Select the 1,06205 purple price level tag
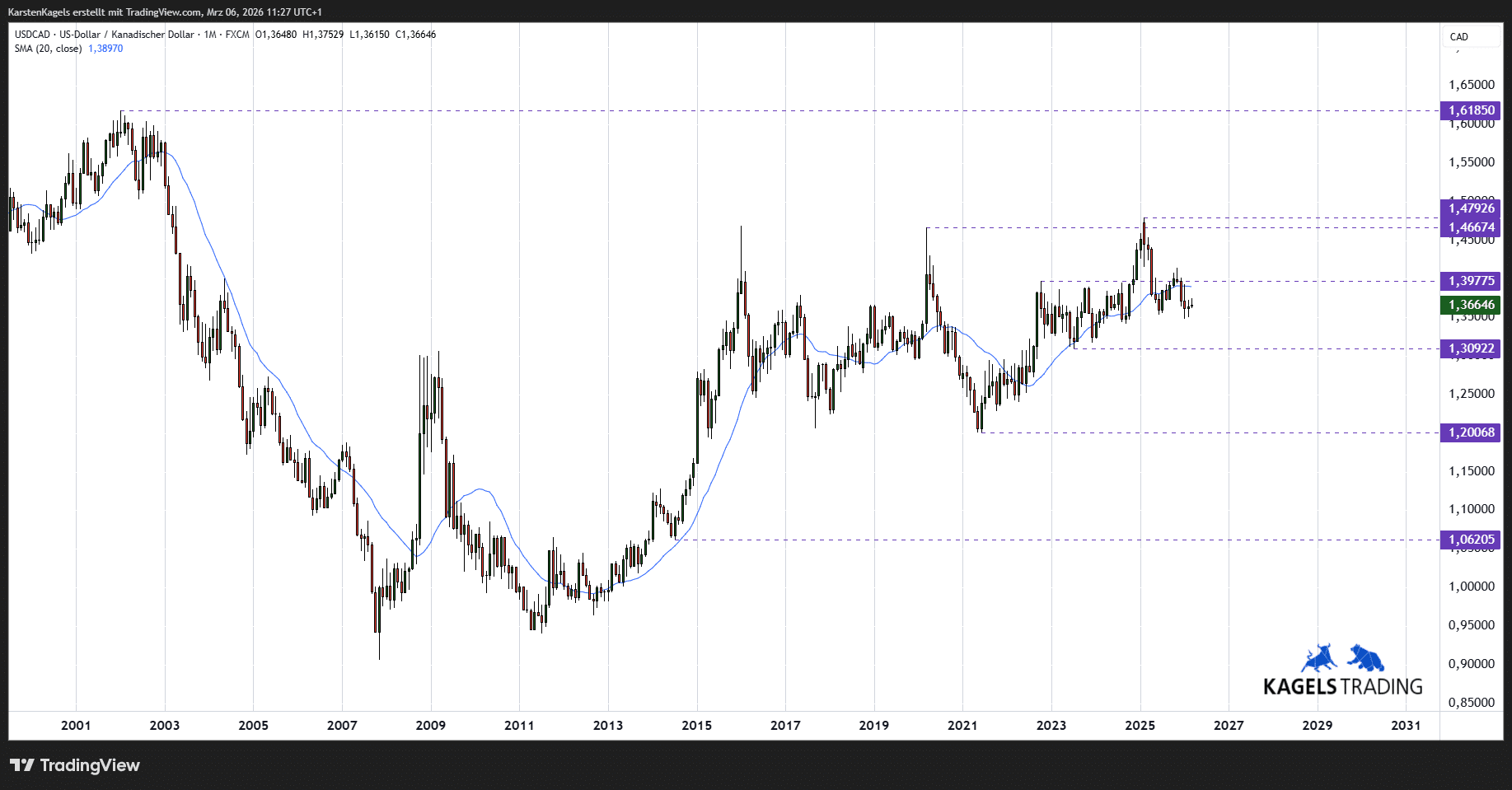The image size is (1512, 790). tap(1470, 540)
